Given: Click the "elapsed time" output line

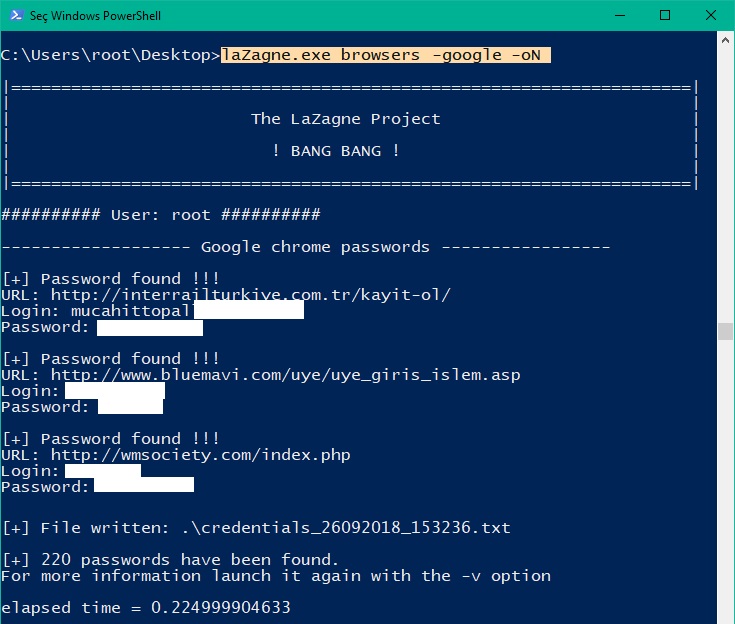Looking at the screenshot, I should pos(146,607).
